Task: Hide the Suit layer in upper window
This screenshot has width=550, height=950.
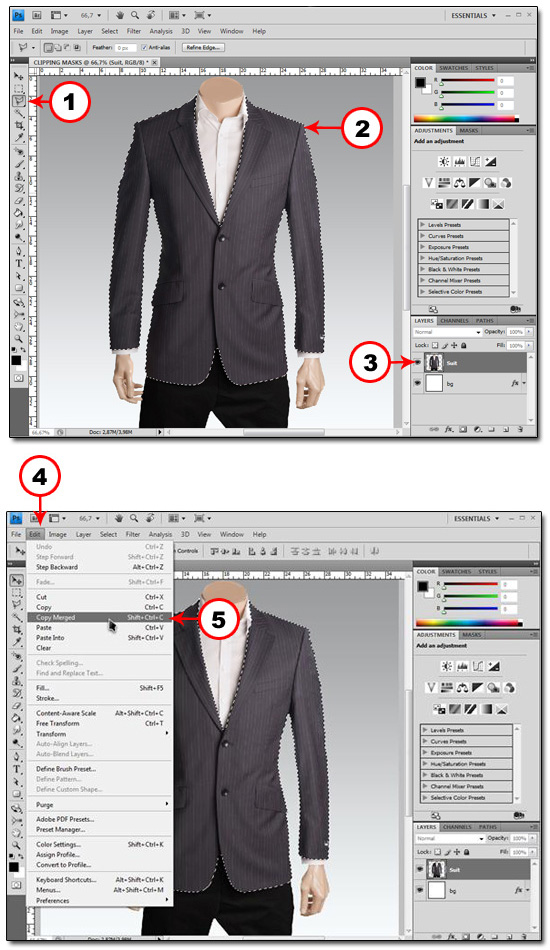Action: click(418, 362)
